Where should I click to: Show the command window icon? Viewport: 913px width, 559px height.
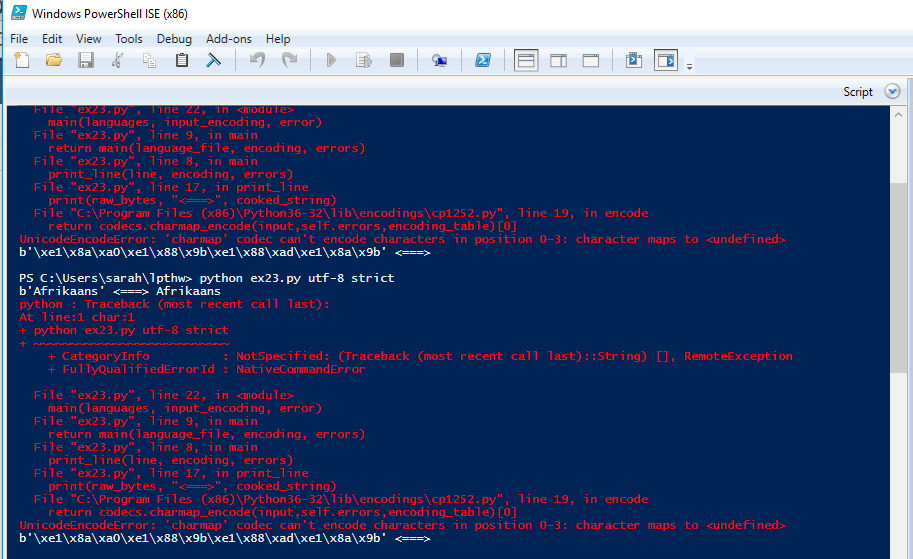tap(634, 60)
